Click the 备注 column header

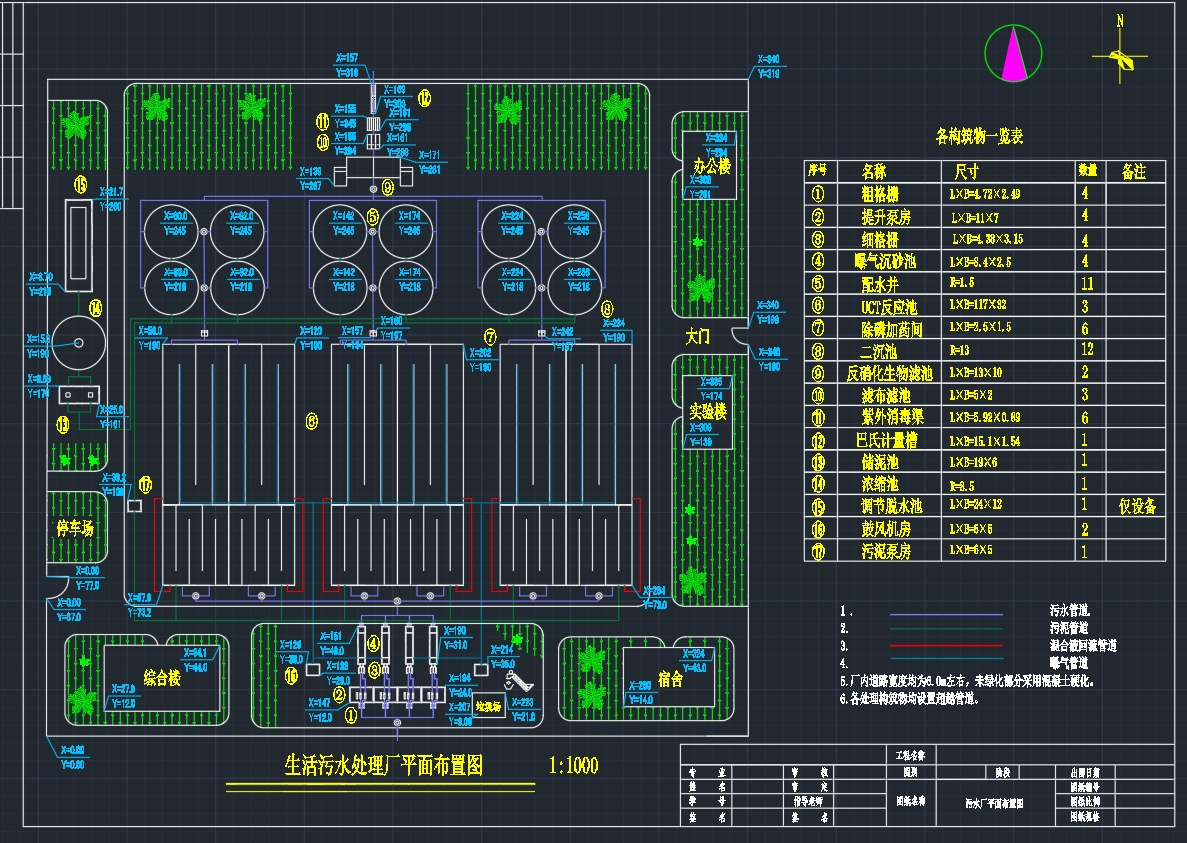(1133, 172)
